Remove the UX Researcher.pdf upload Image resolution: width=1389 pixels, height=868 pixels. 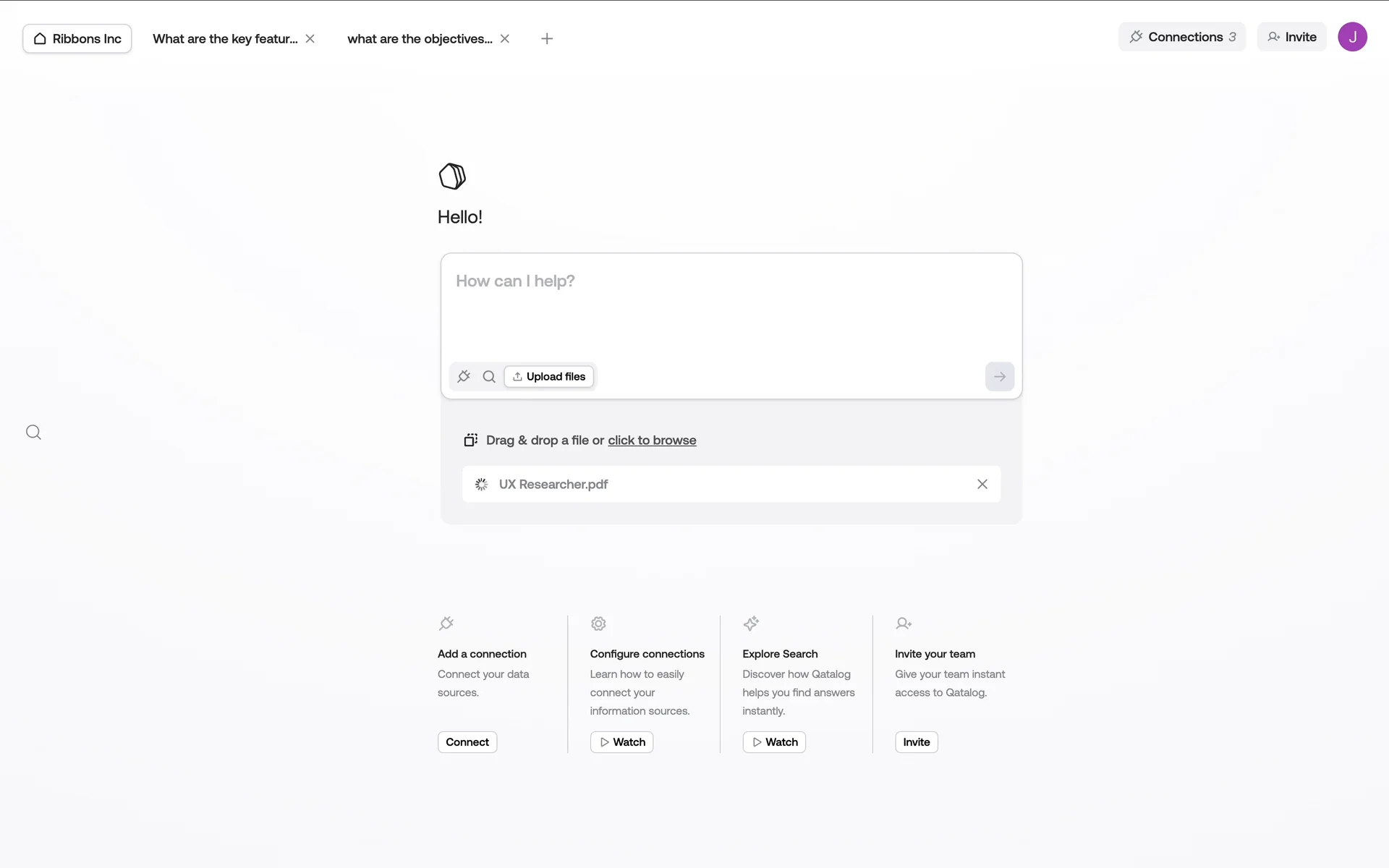pyautogui.click(x=982, y=484)
